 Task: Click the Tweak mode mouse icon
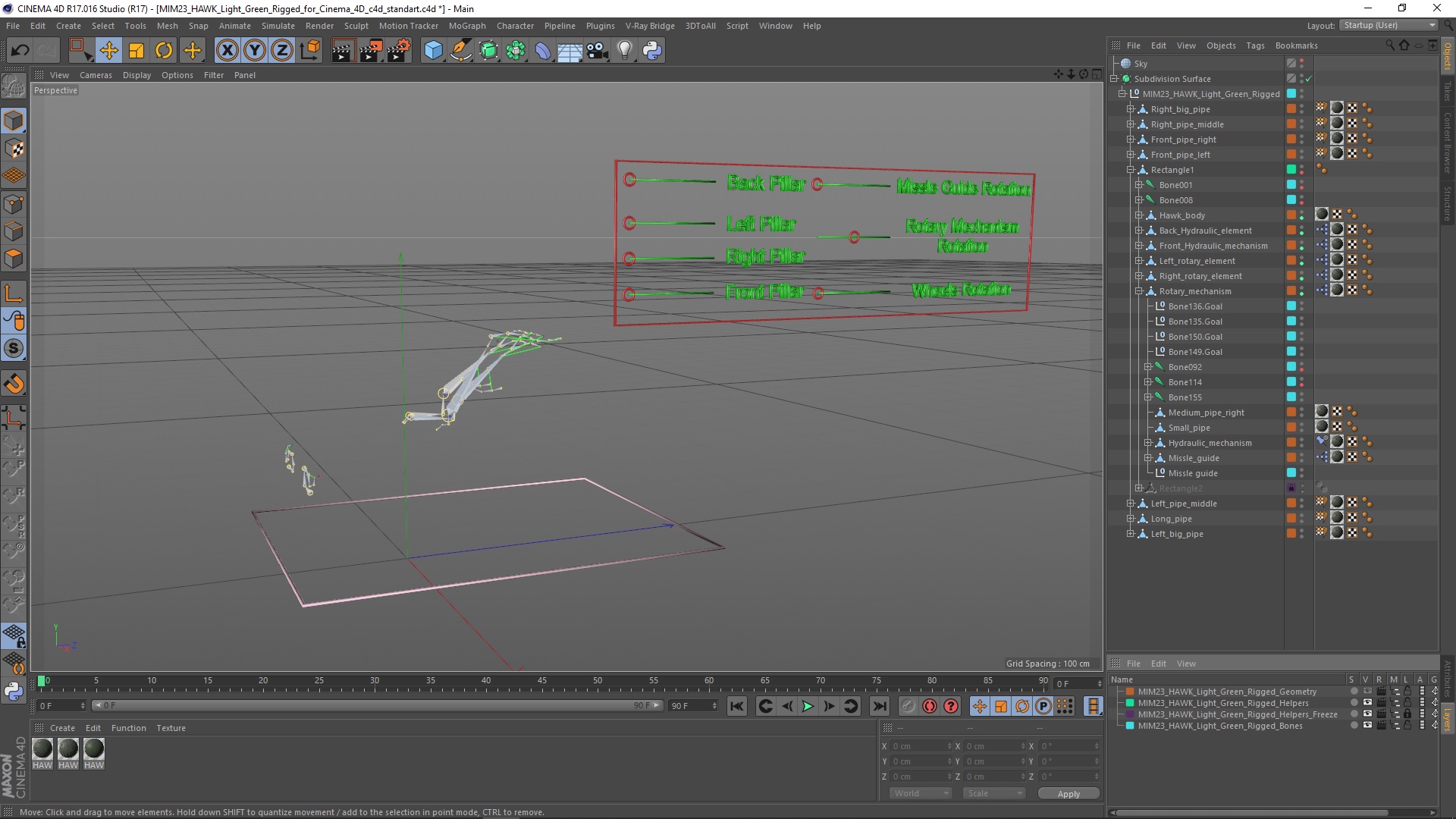click(14, 321)
